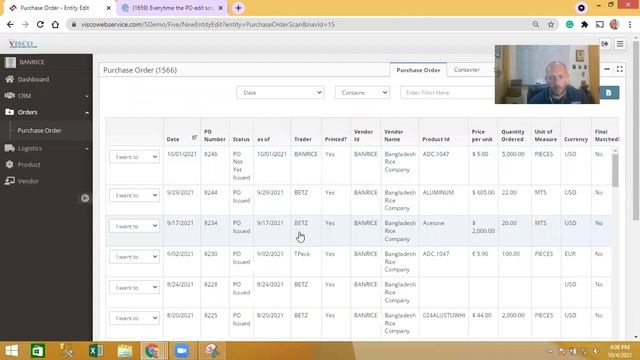Expand the CRM menu arrow
This screenshot has height=360, width=640.
[x=87, y=96]
